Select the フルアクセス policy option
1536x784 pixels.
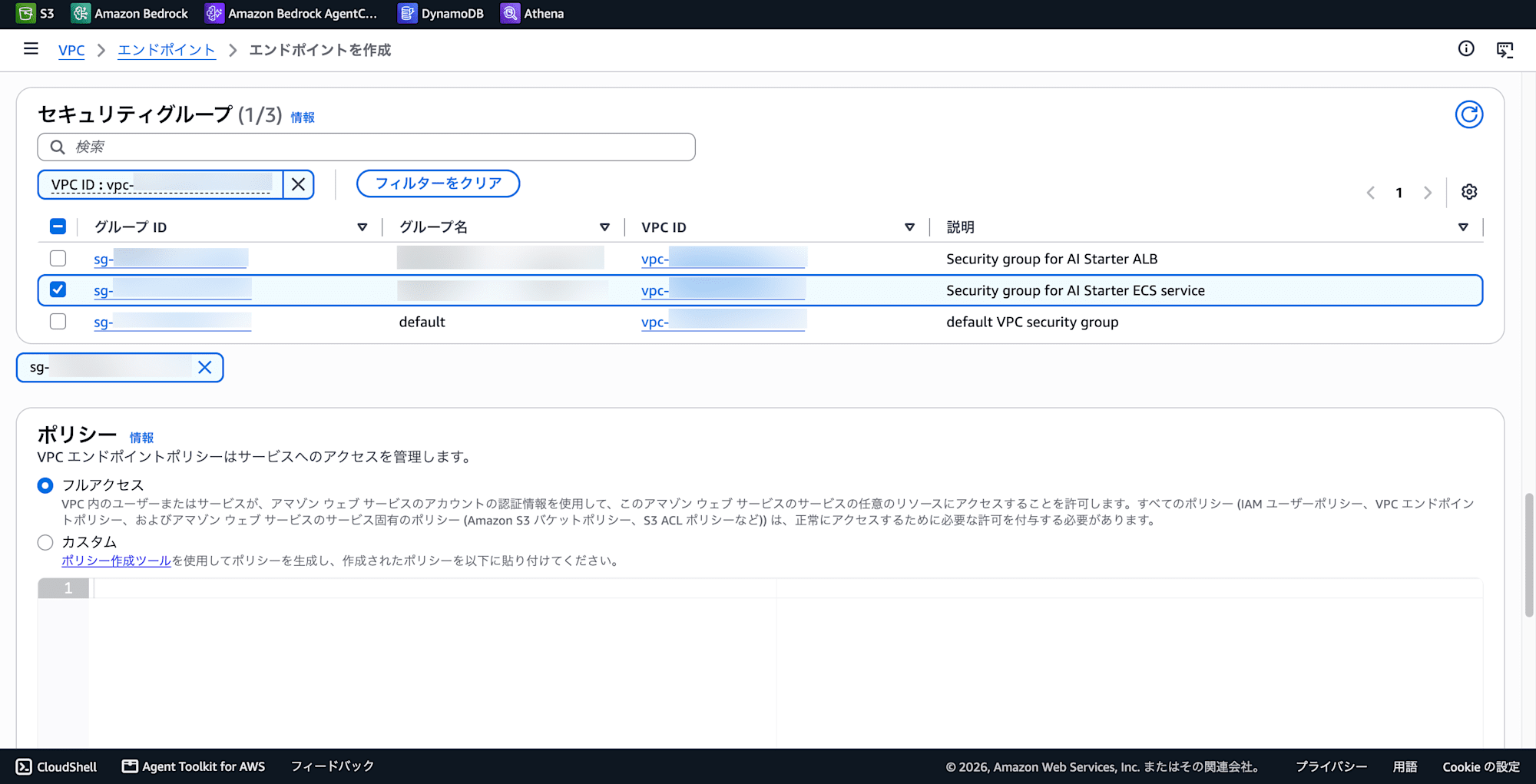[45, 485]
